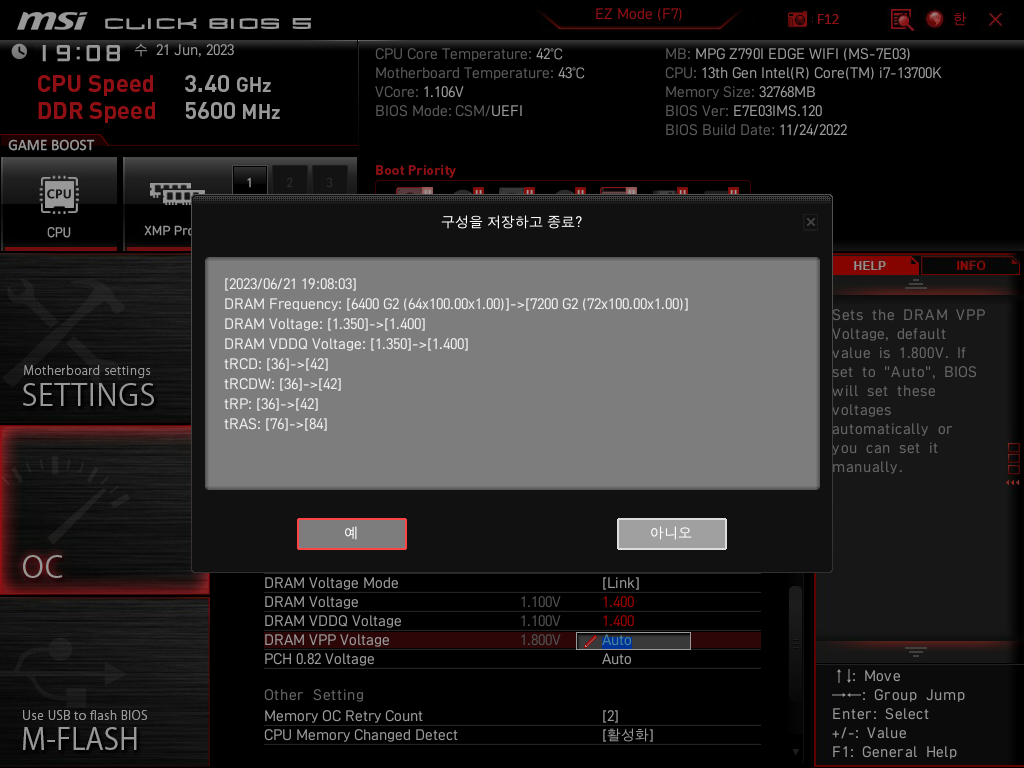Select DRAM Voltage Mode [Link] row

(512, 583)
